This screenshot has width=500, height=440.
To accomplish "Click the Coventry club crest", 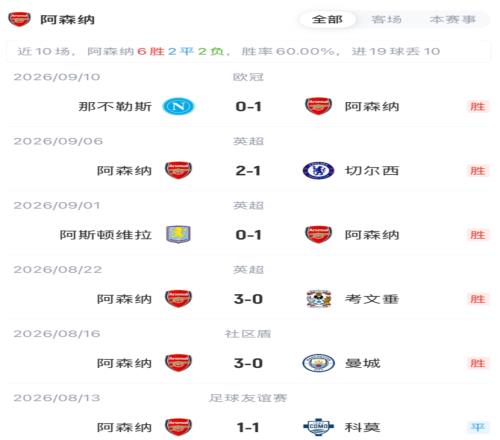I will (x=318, y=299).
